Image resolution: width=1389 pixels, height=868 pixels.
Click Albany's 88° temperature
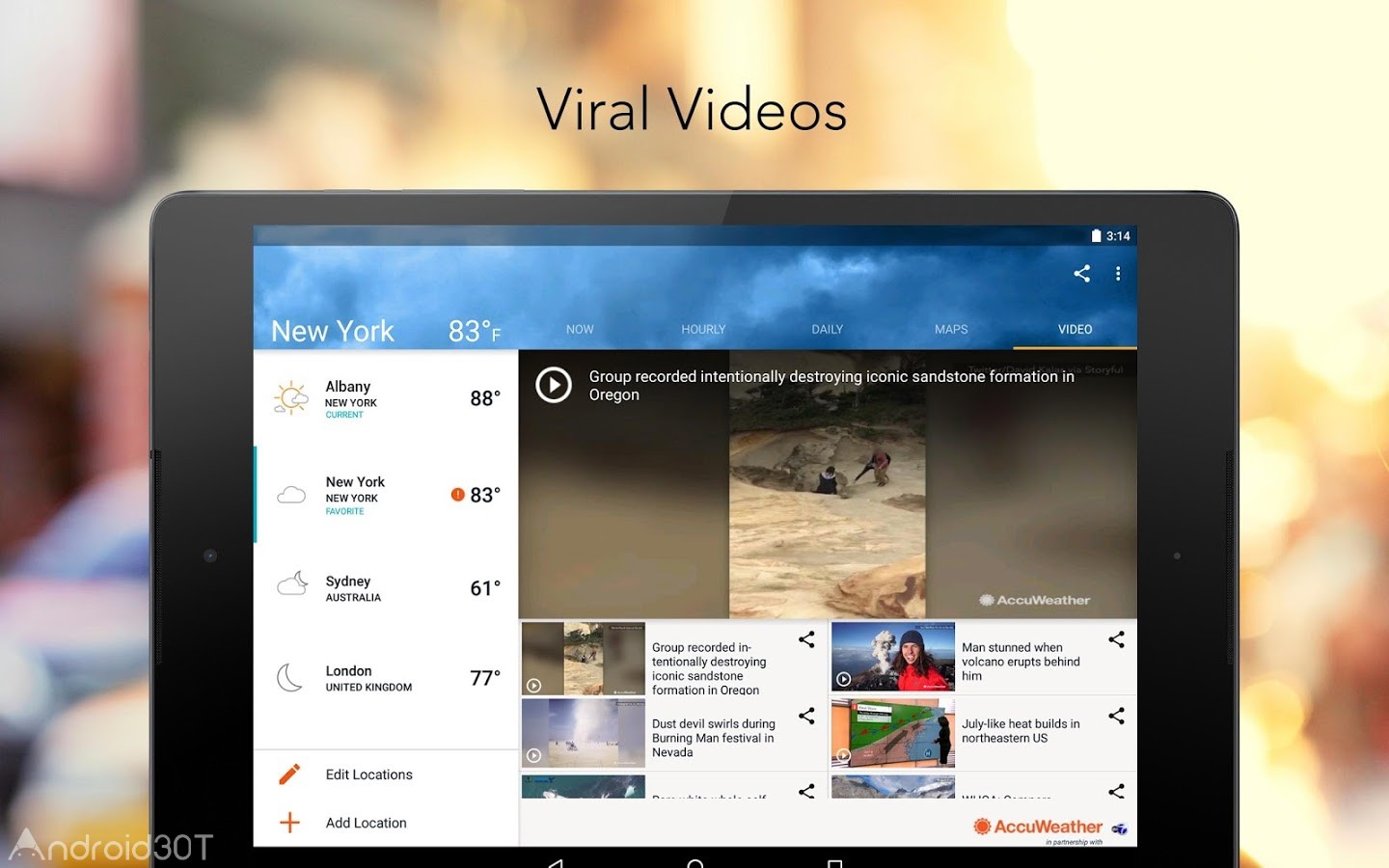(x=485, y=398)
